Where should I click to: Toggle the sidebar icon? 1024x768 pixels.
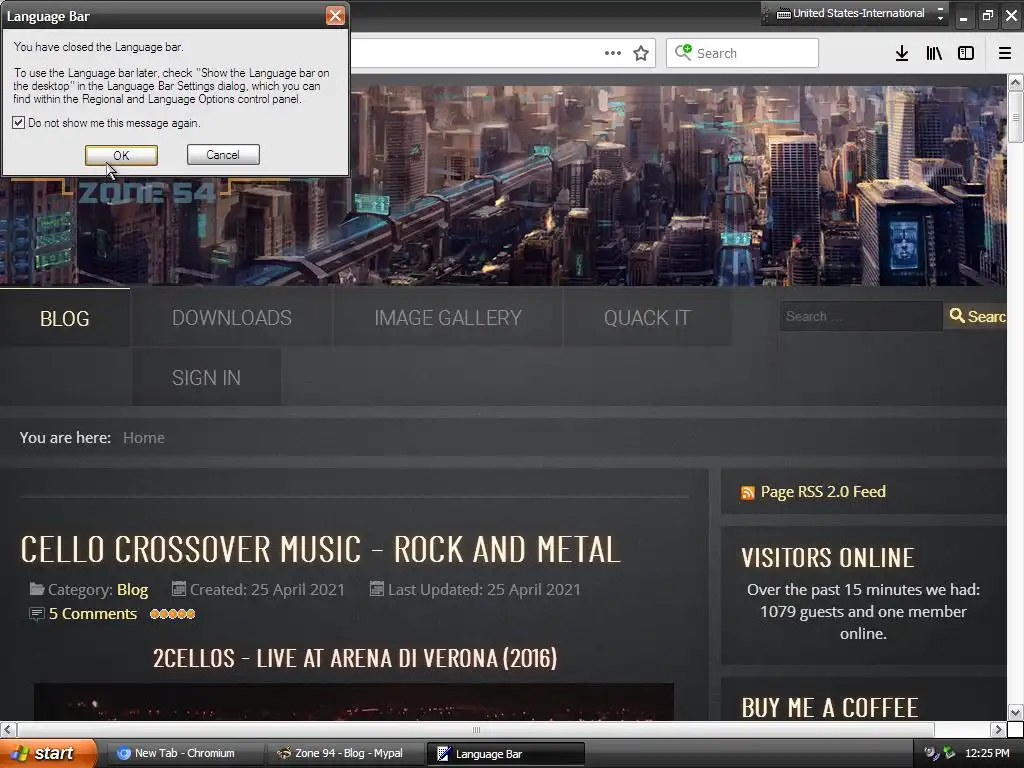[x=966, y=53]
